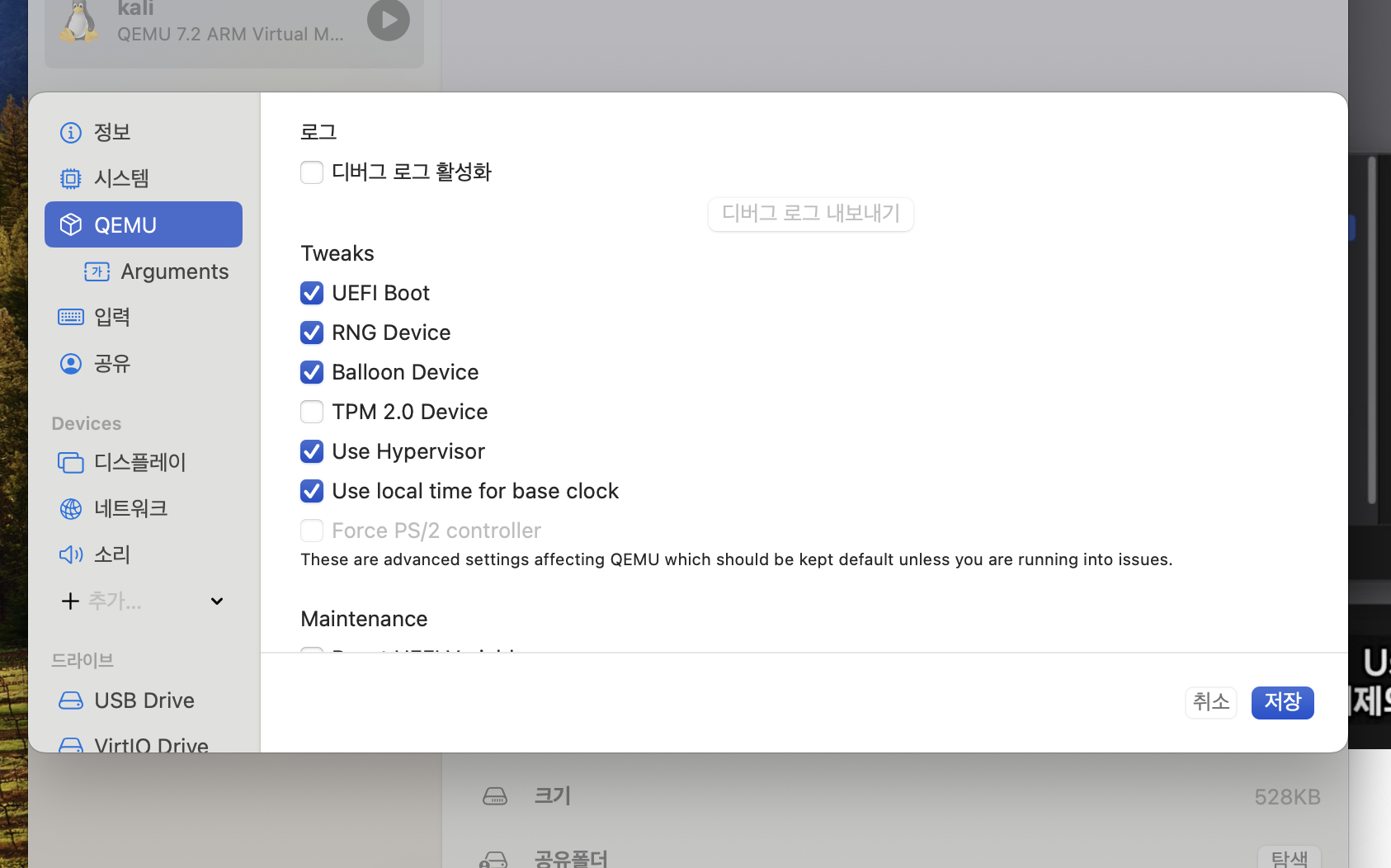Open the 소리 device settings
Image resolution: width=1391 pixels, height=868 pixels.
[144, 554]
